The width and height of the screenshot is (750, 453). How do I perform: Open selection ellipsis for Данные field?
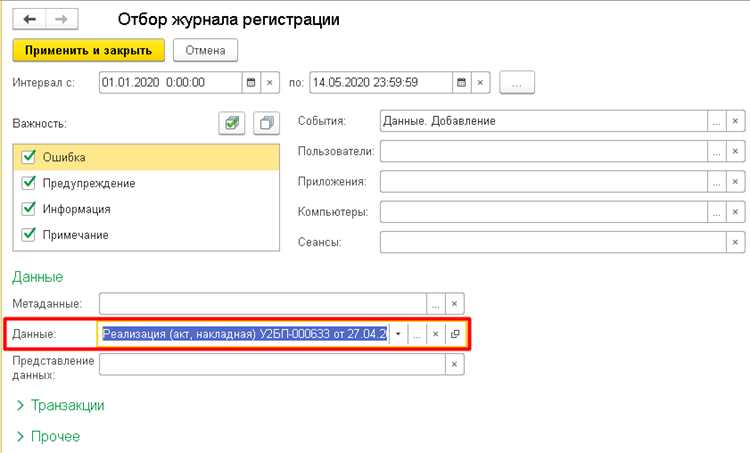point(417,334)
